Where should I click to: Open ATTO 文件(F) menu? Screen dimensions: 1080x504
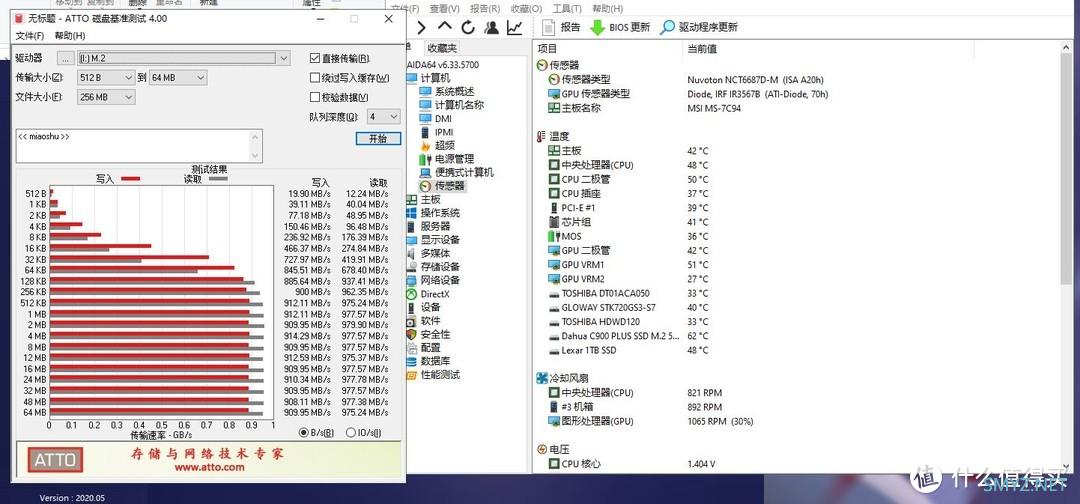point(30,36)
